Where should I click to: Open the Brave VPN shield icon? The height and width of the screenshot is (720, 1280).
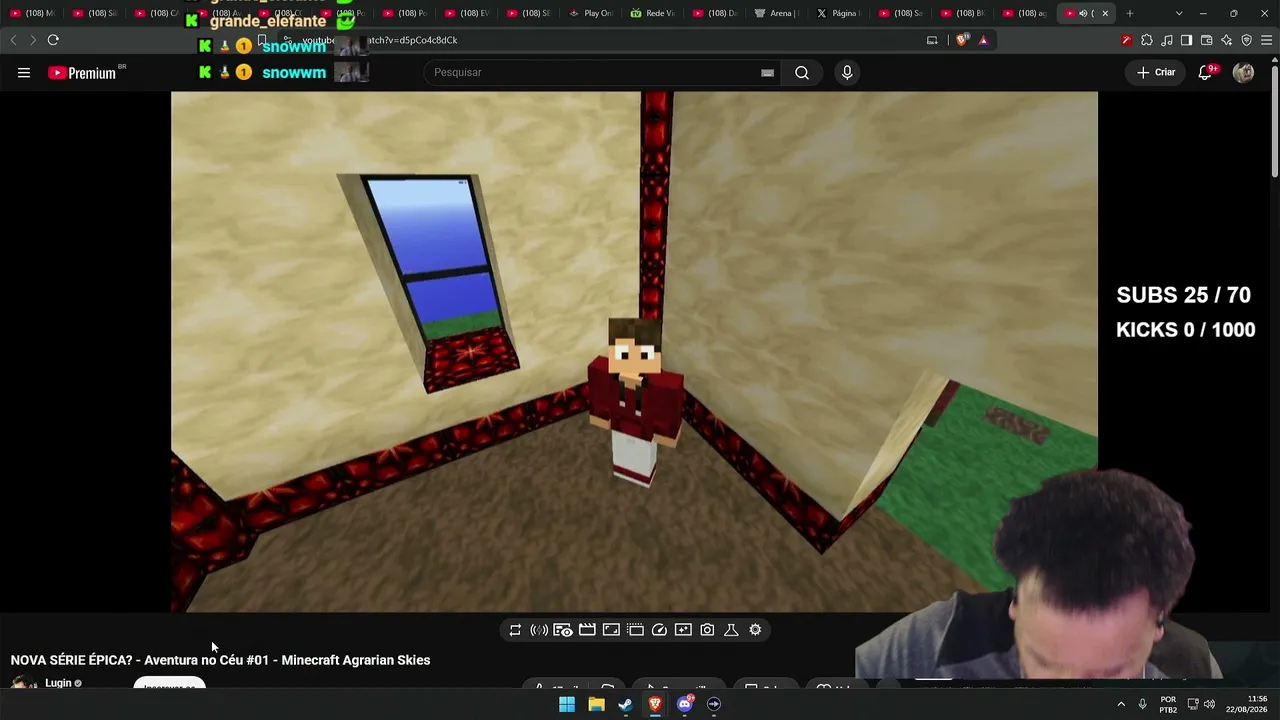(1246, 40)
